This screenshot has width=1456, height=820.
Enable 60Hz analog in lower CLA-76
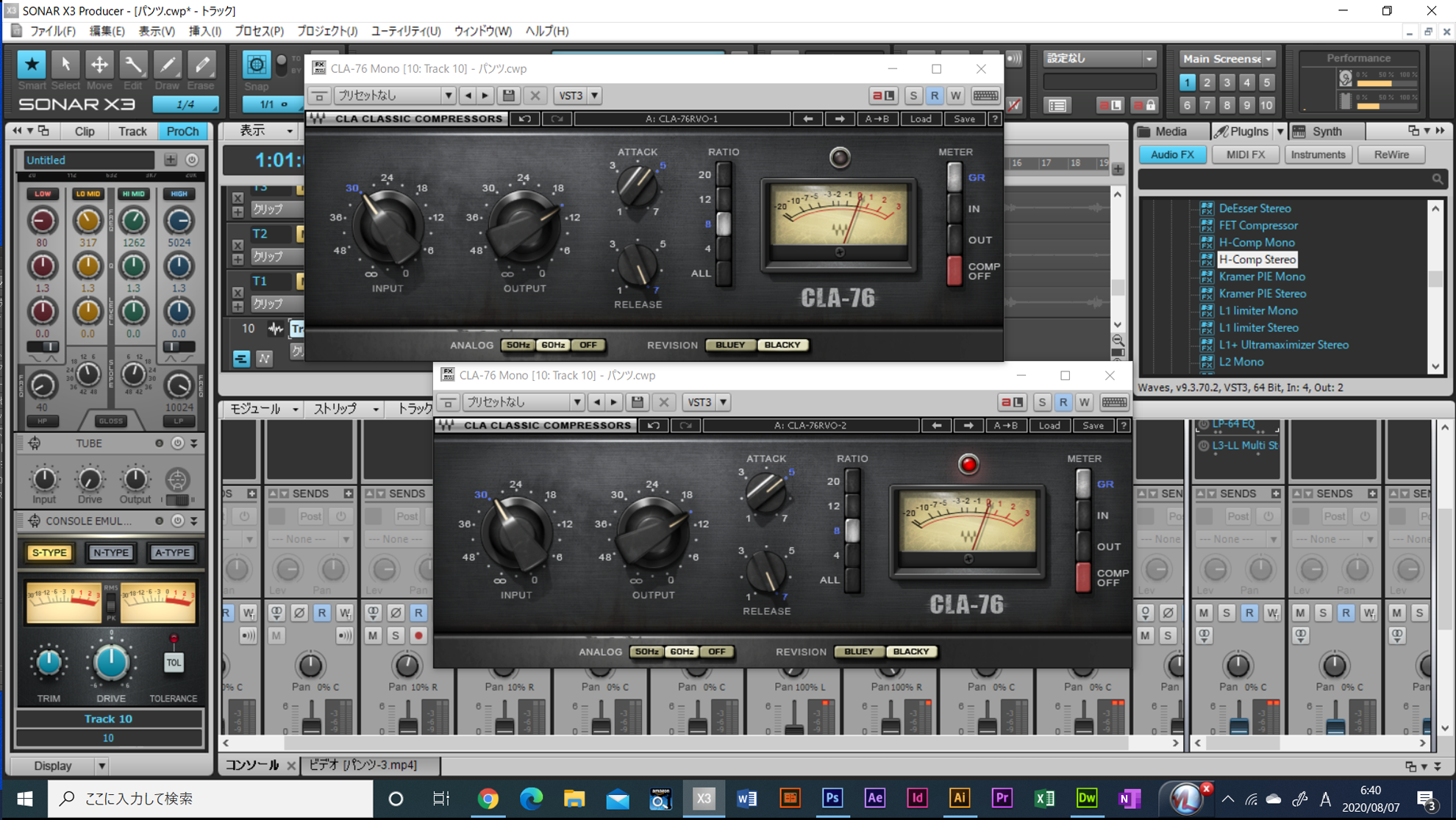point(682,652)
